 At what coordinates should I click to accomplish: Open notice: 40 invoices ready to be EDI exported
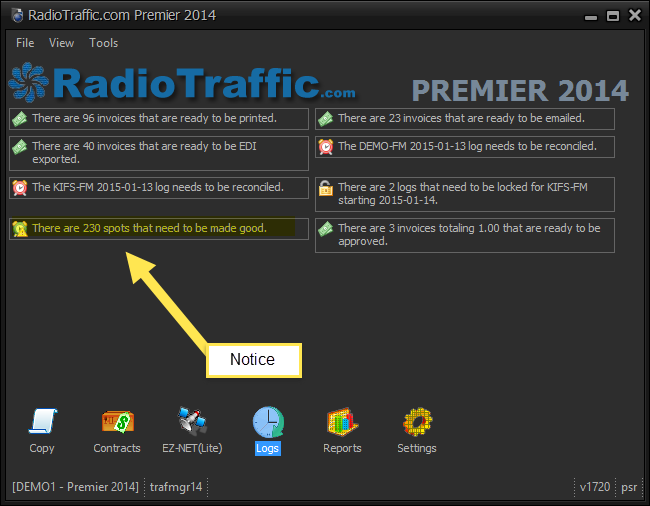tap(159, 153)
